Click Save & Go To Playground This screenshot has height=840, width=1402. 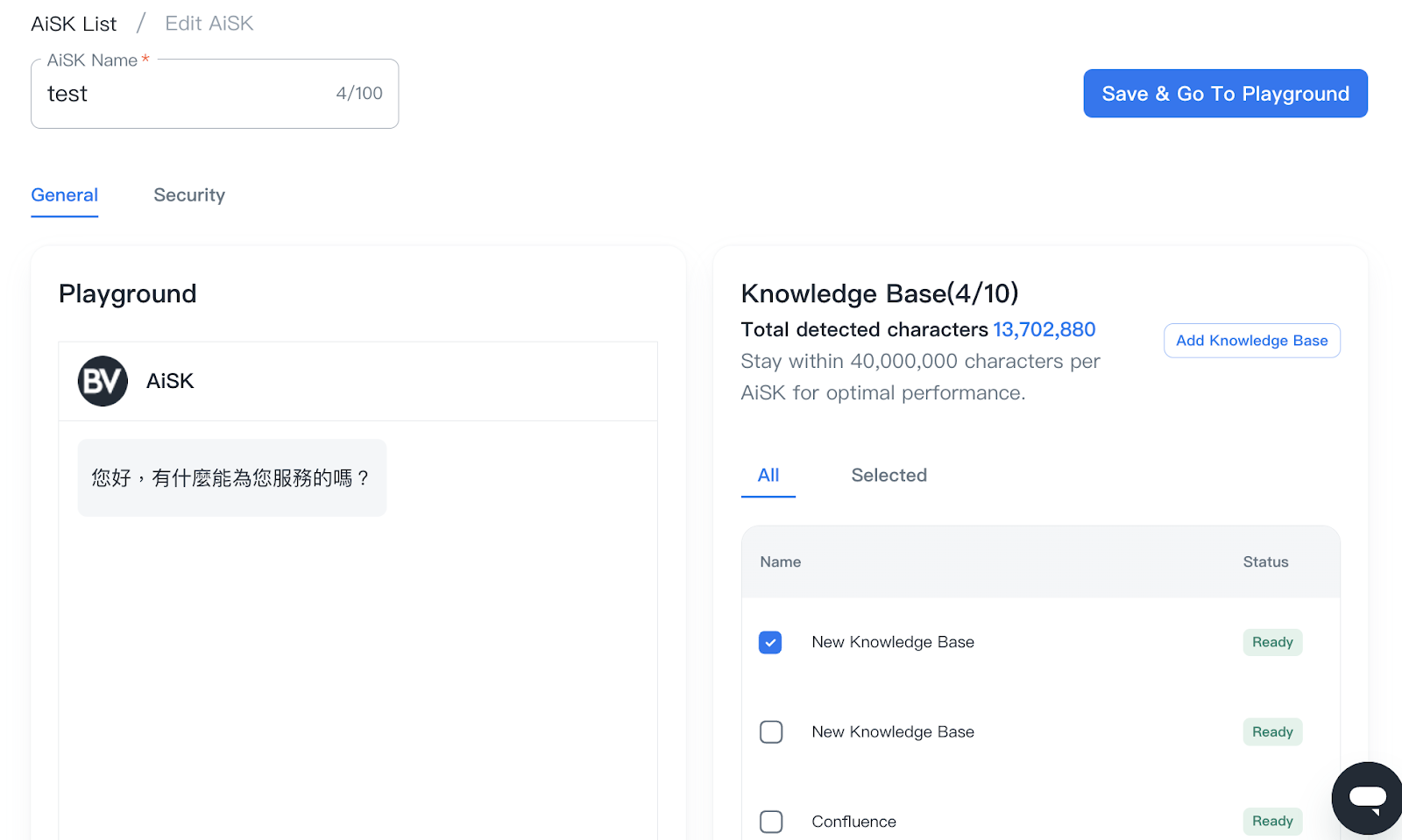click(x=1225, y=94)
